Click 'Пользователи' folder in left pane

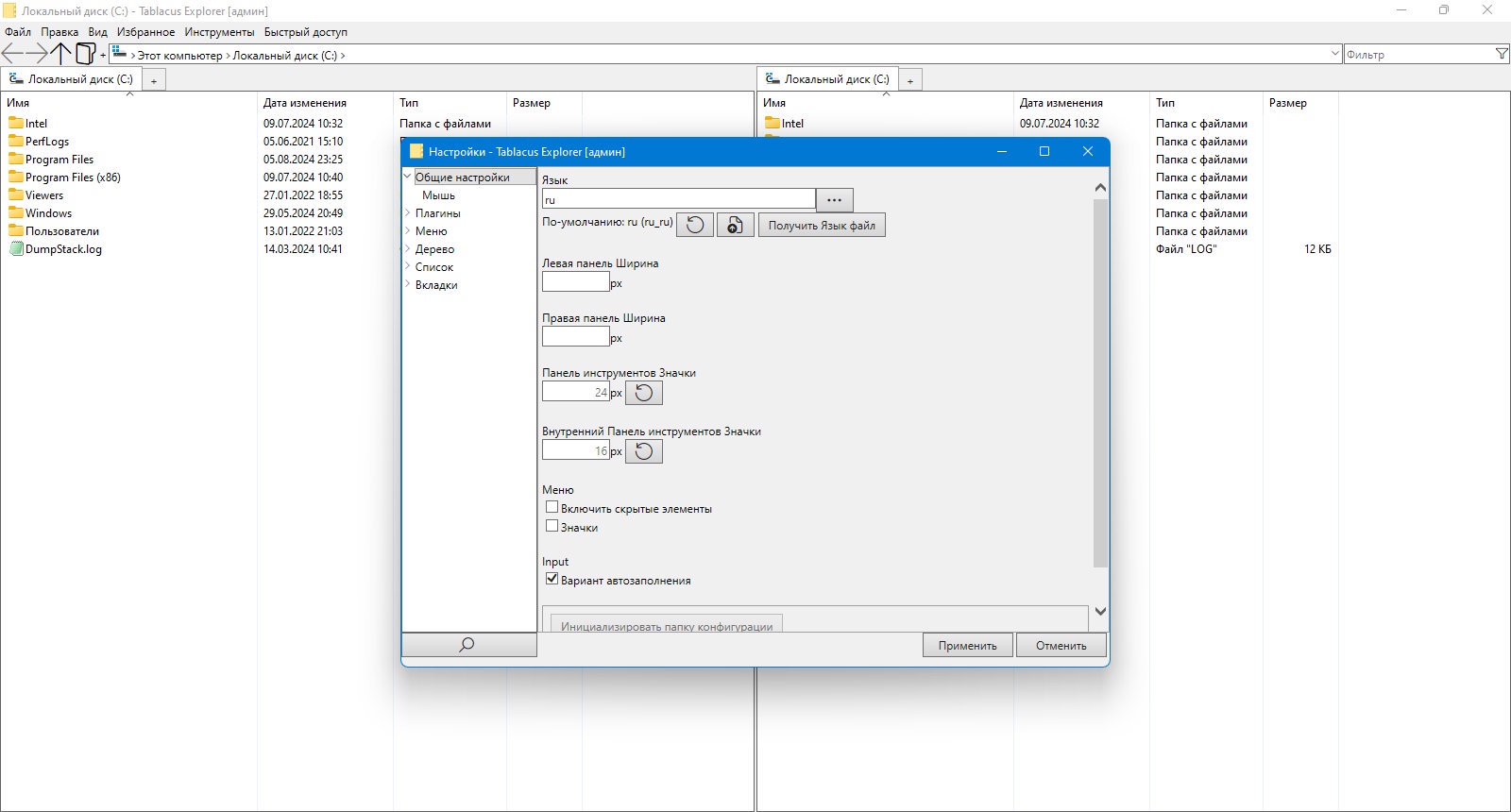tap(62, 230)
